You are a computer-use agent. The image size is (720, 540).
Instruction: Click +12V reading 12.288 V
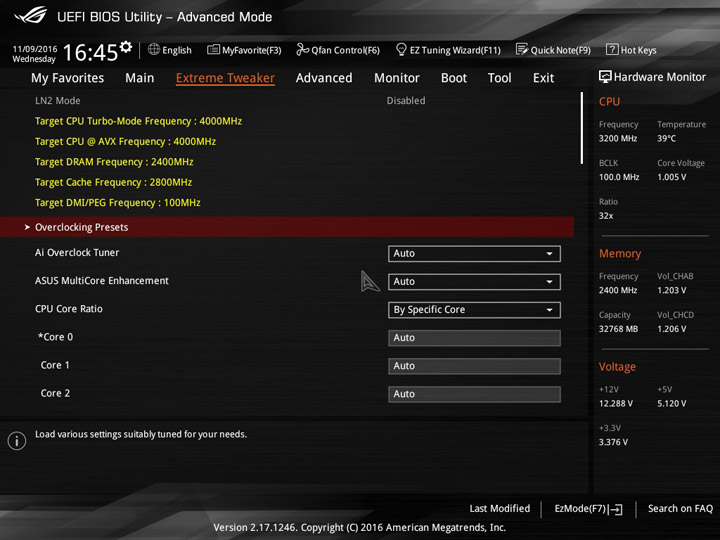[616, 404]
